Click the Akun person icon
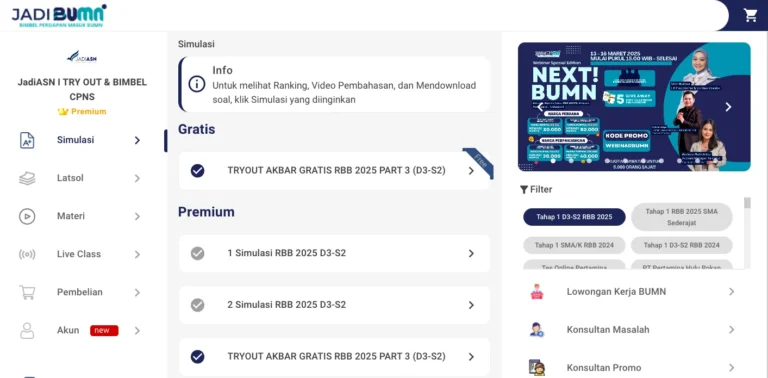Screen dimensions: 768x378 [x=27, y=331]
